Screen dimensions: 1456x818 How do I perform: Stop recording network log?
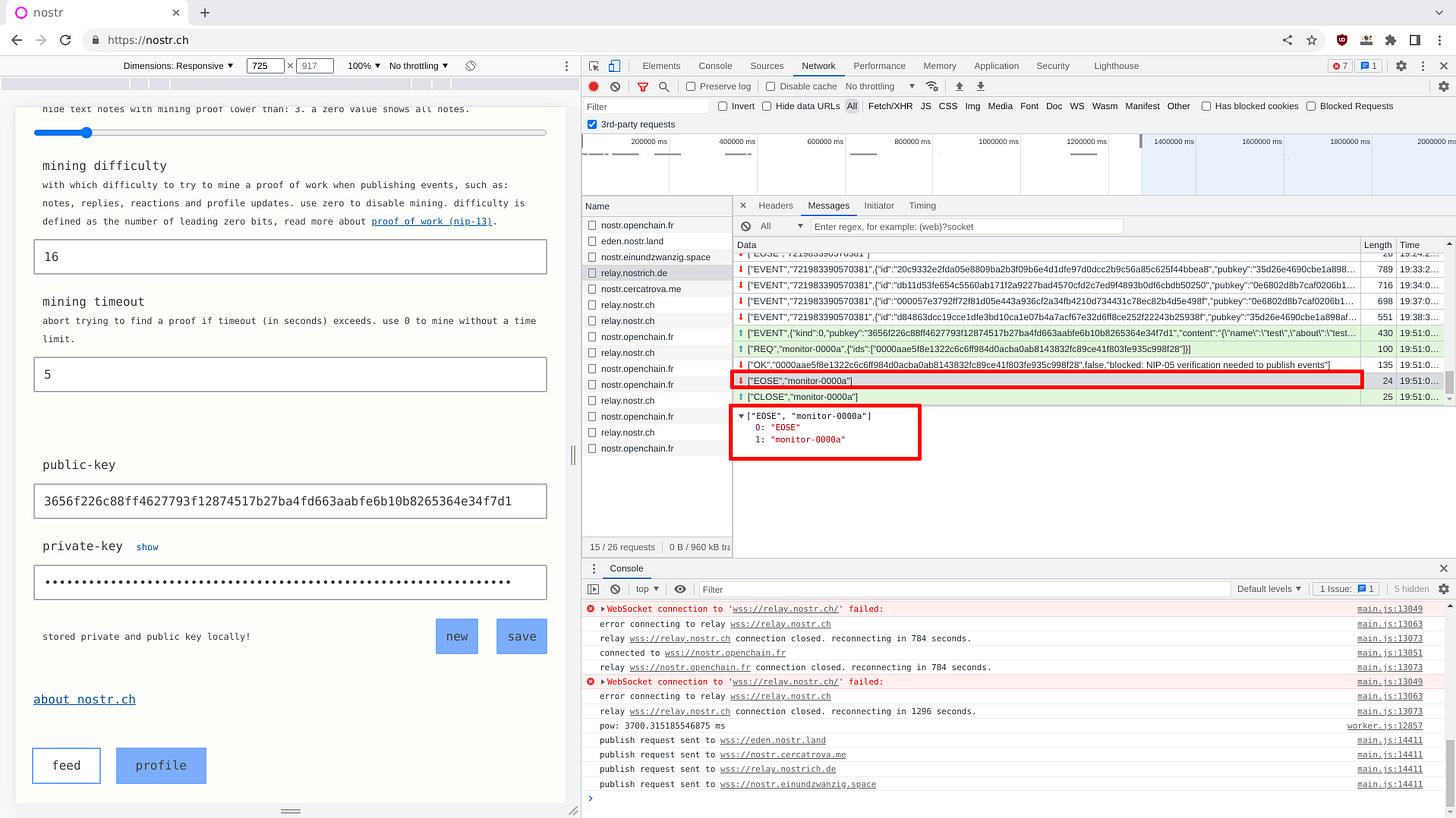593,86
